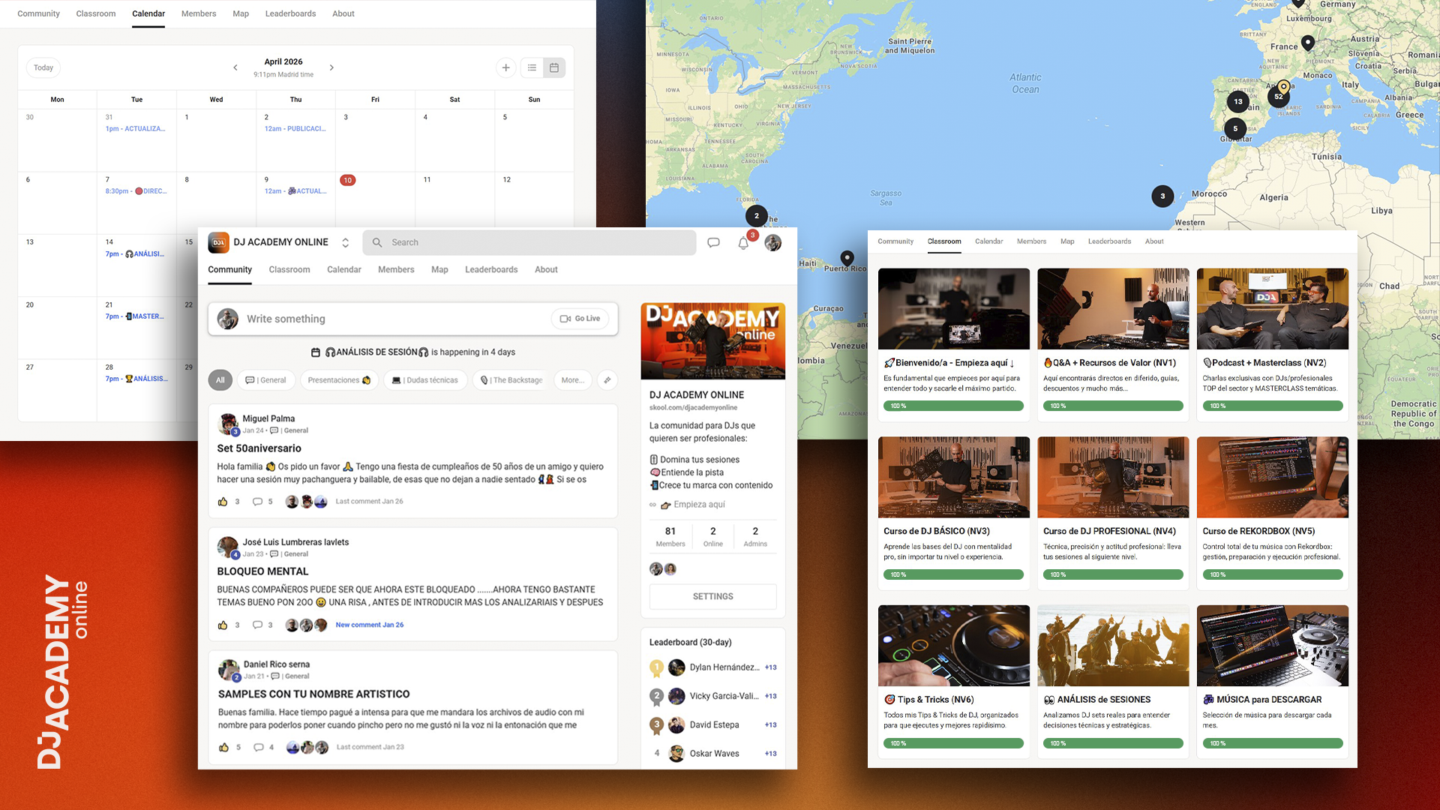Open the 1pm ACTUALIZA... calendar event
This screenshot has width=1440, height=810.
pos(136,129)
